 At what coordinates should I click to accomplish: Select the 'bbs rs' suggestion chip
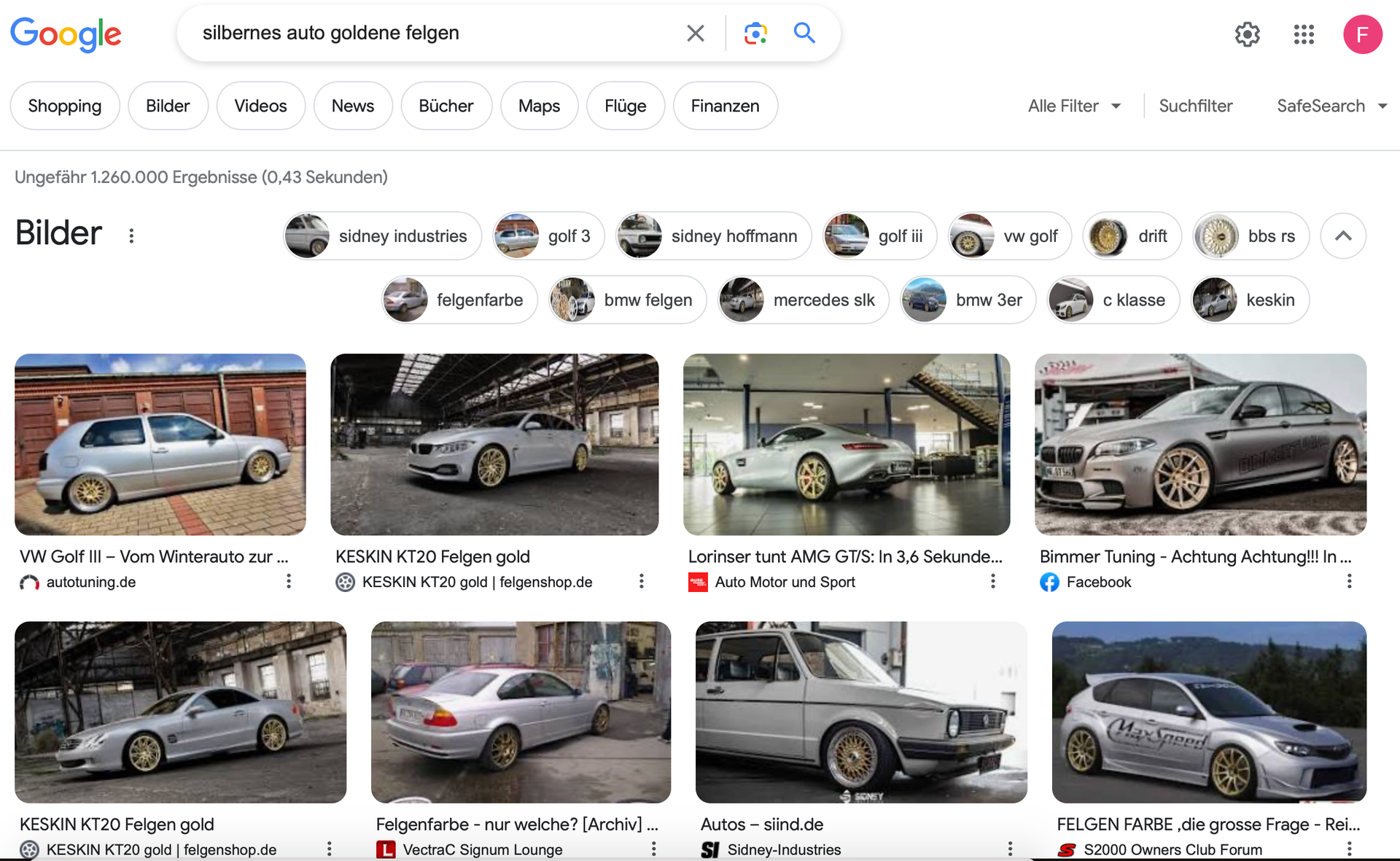[1251, 236]
